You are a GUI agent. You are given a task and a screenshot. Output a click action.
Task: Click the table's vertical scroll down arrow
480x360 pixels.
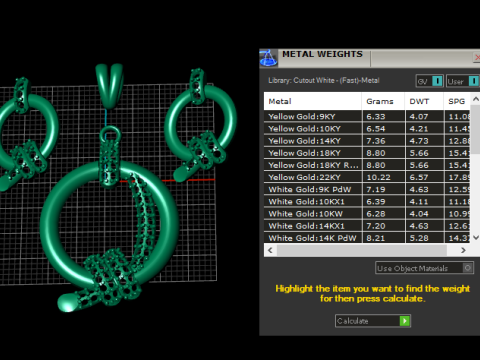pos(476,237)
